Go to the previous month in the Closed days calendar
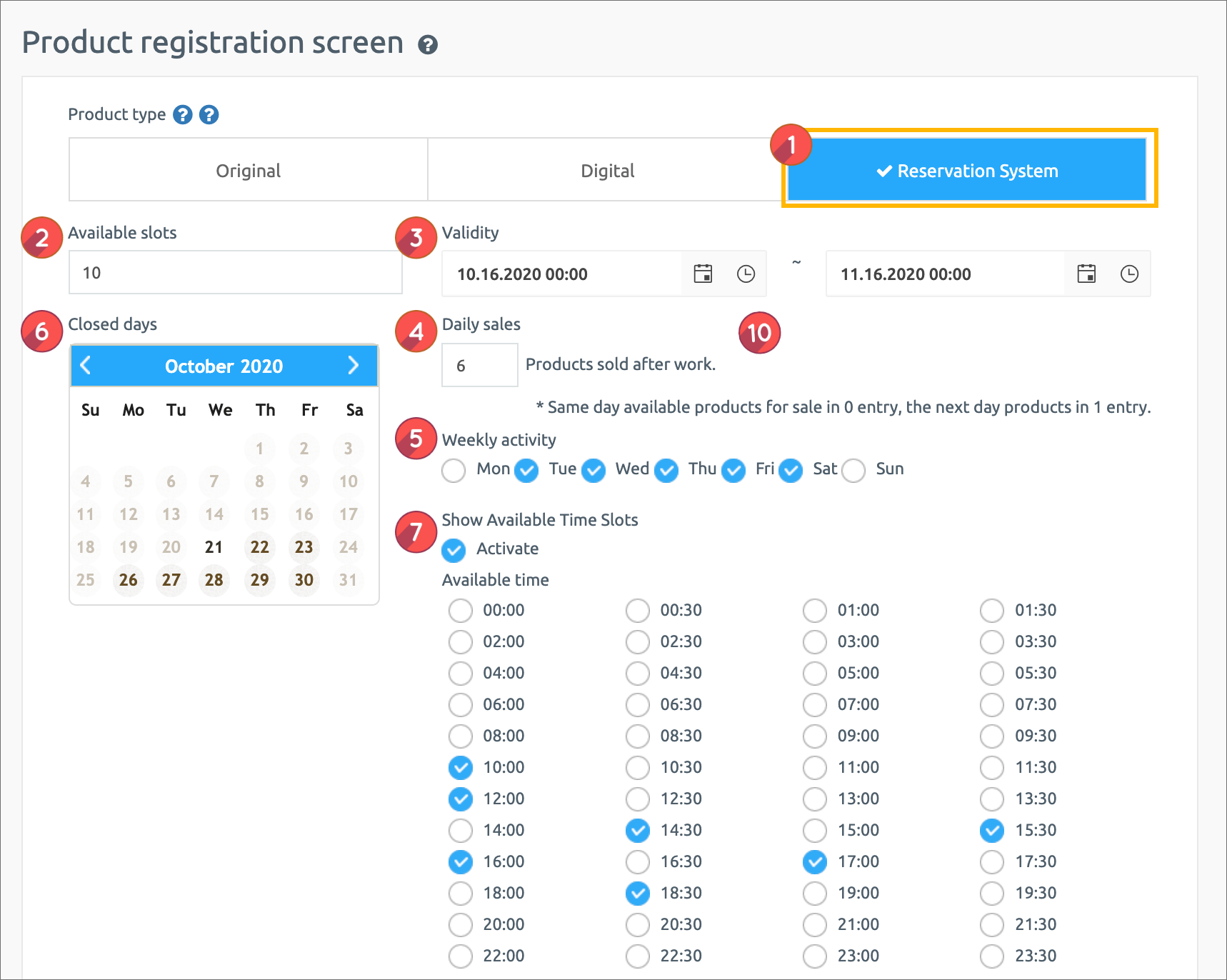1227x980 pixels. (x=86, y=366)
